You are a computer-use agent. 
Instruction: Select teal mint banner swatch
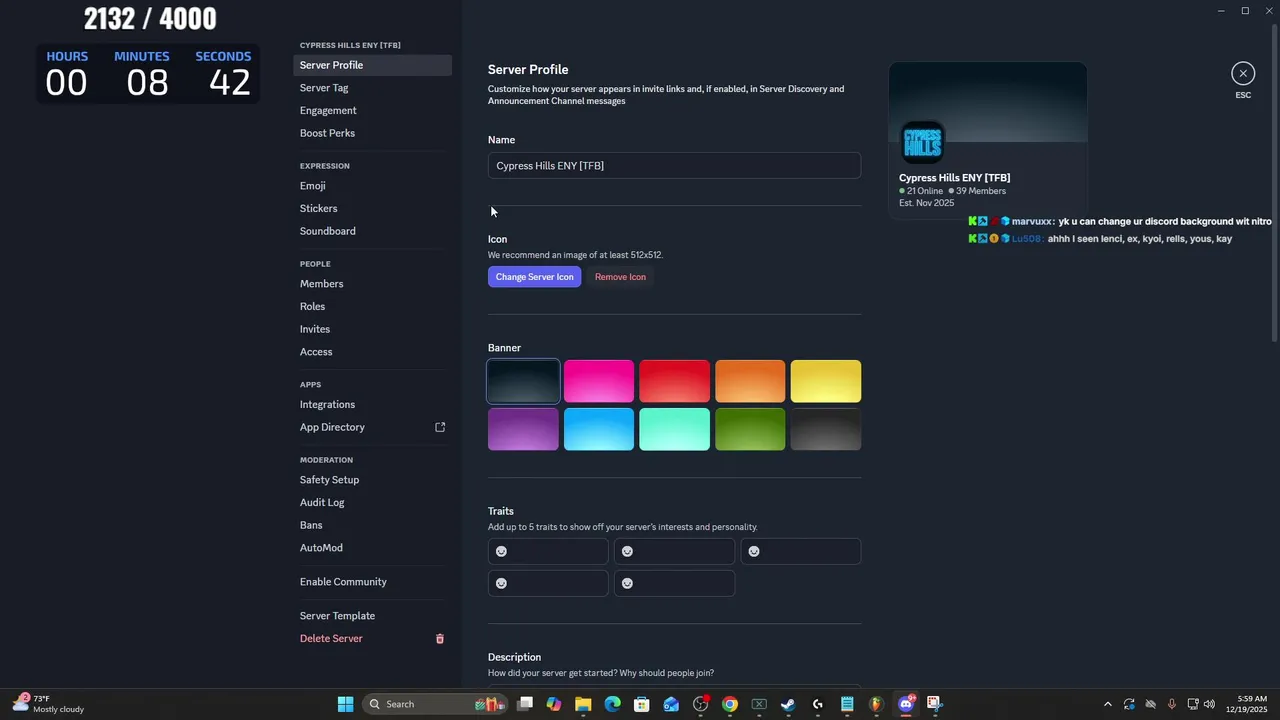coord(674,429)
